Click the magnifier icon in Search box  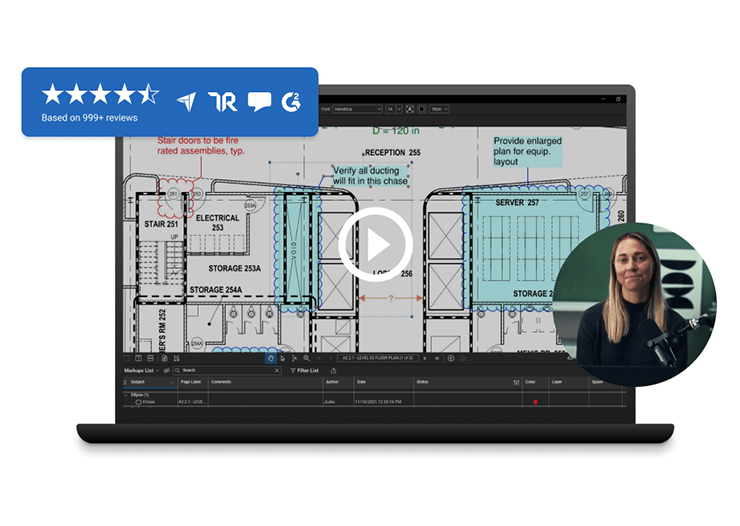tap(176, 370)
